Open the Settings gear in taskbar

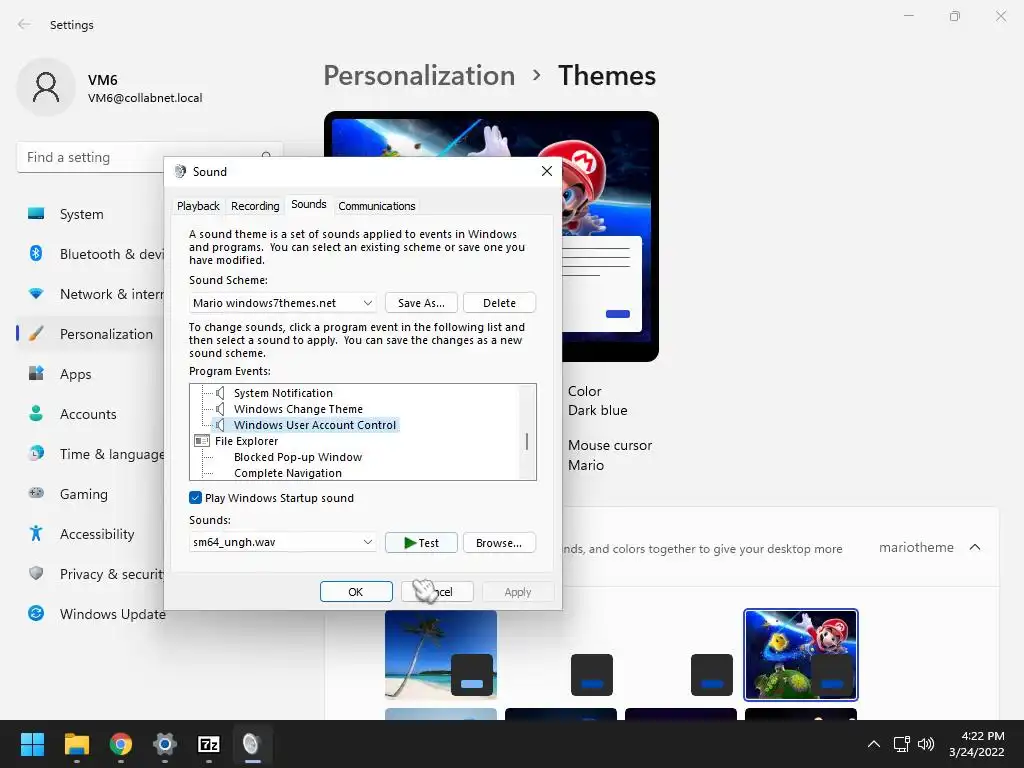pos(165,744)
